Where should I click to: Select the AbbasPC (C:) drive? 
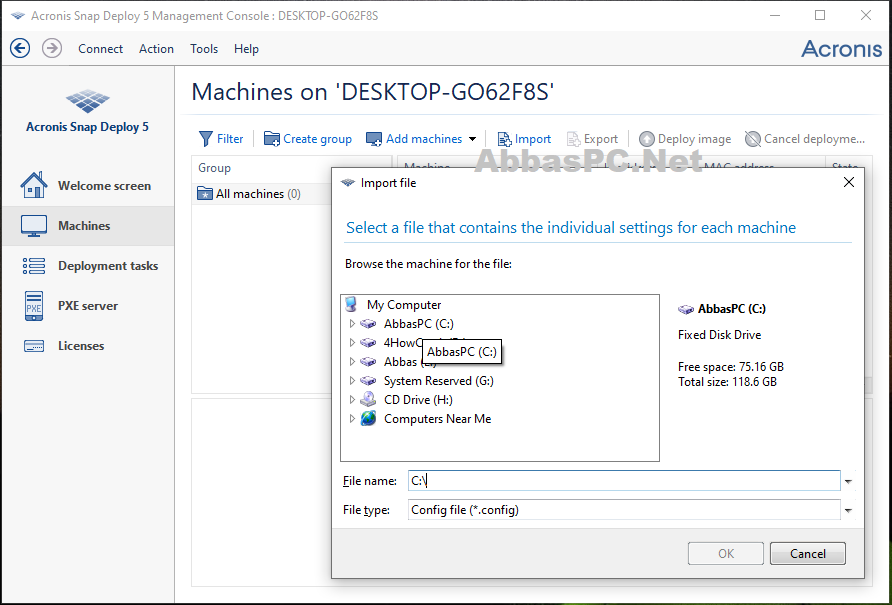(419, 324)
